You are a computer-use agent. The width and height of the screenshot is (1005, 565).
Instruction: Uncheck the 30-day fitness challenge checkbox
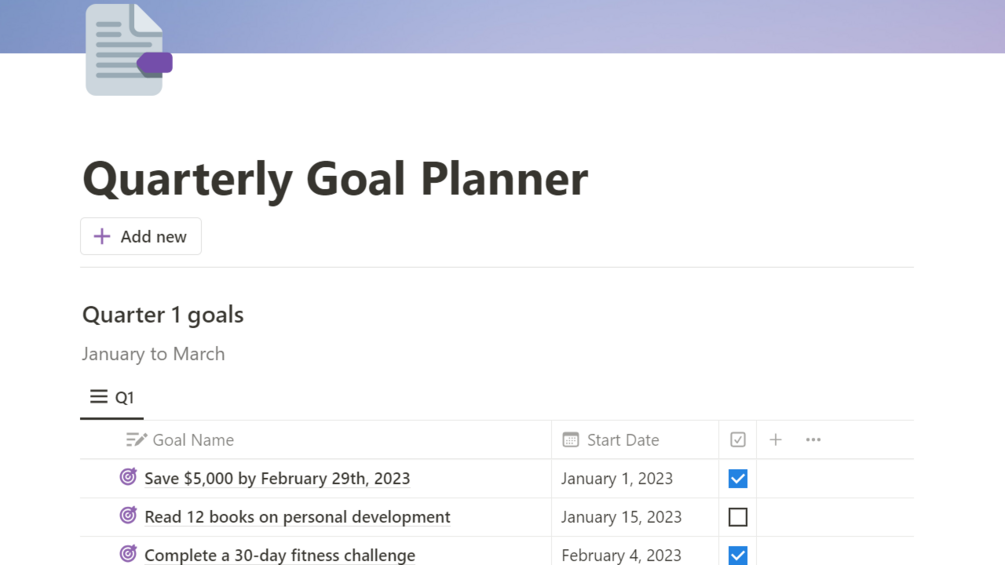click(738, 555)
